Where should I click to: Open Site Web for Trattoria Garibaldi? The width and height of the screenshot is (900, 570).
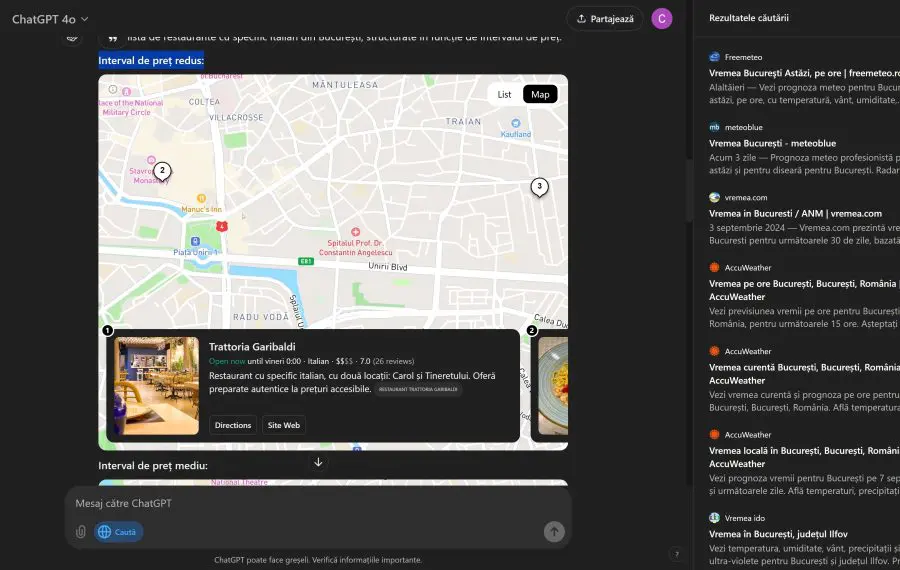[x=284, y=425]
